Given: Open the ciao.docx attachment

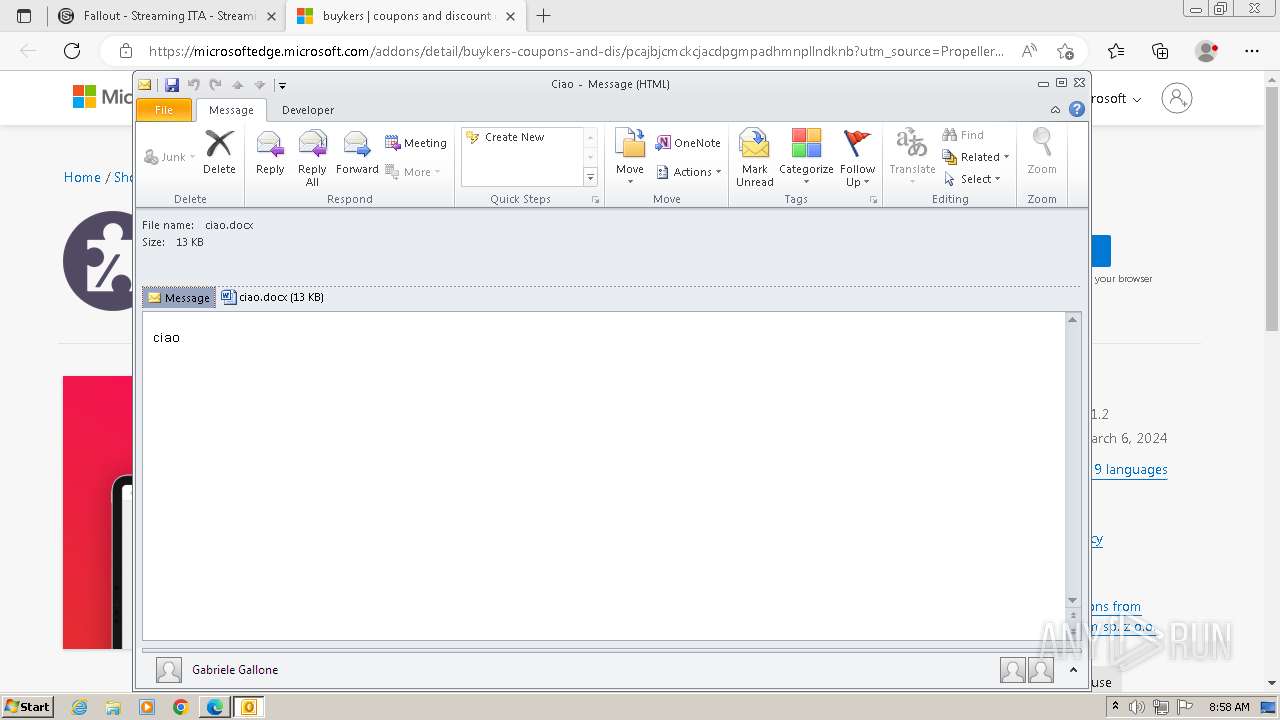Looking at the screenshot, I should coord(272,297).
